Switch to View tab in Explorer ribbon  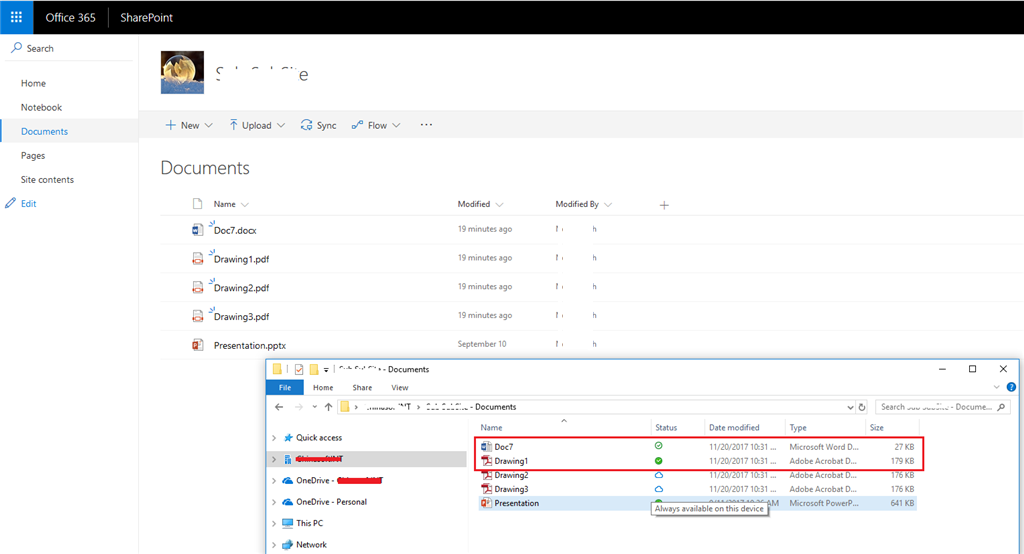point(400,387)
